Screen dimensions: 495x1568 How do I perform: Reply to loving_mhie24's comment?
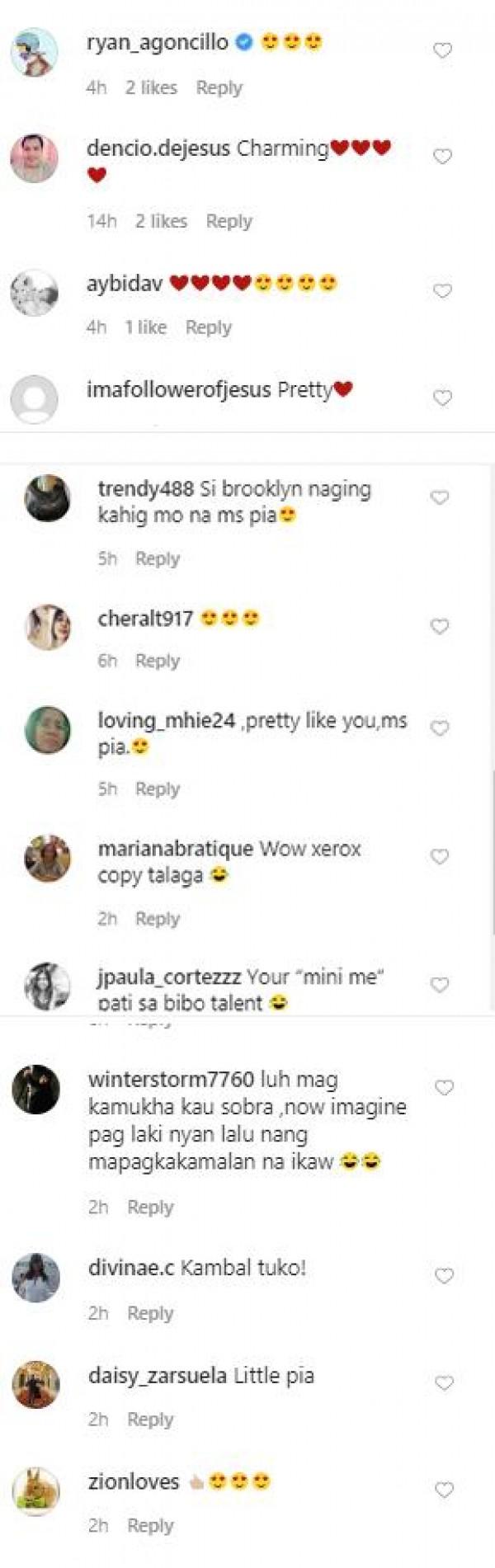click(158, 789)
